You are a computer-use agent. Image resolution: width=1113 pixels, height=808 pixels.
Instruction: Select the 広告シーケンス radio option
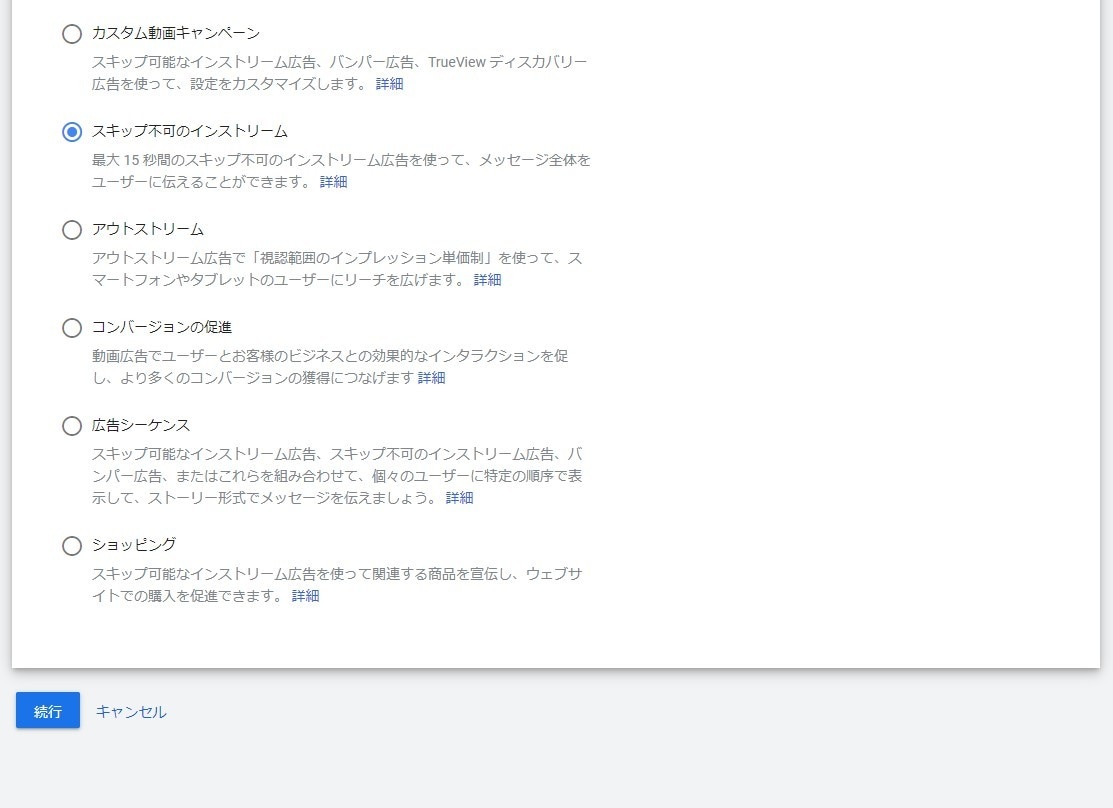[x=72, y=425]
